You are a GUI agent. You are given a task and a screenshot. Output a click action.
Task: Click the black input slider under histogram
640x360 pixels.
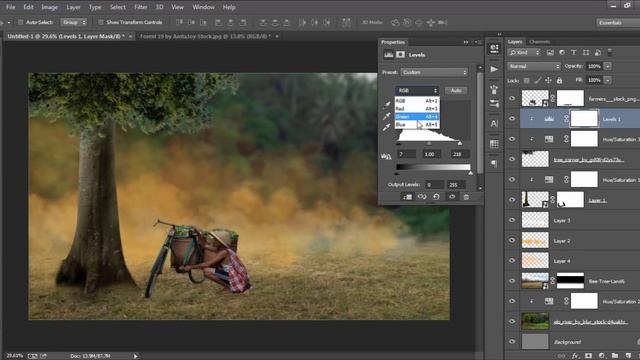[x=398, y=144]
